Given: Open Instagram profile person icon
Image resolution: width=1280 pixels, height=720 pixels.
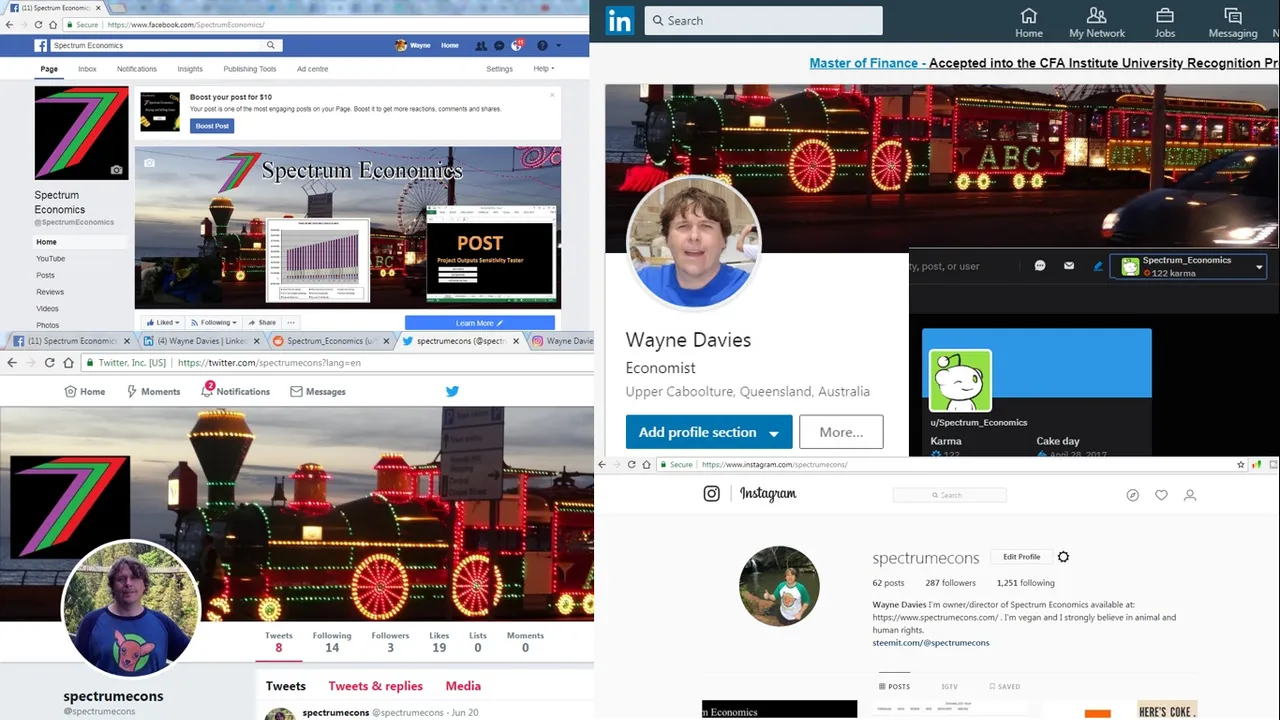Looking at the screenshot, I should point(1190,495).
